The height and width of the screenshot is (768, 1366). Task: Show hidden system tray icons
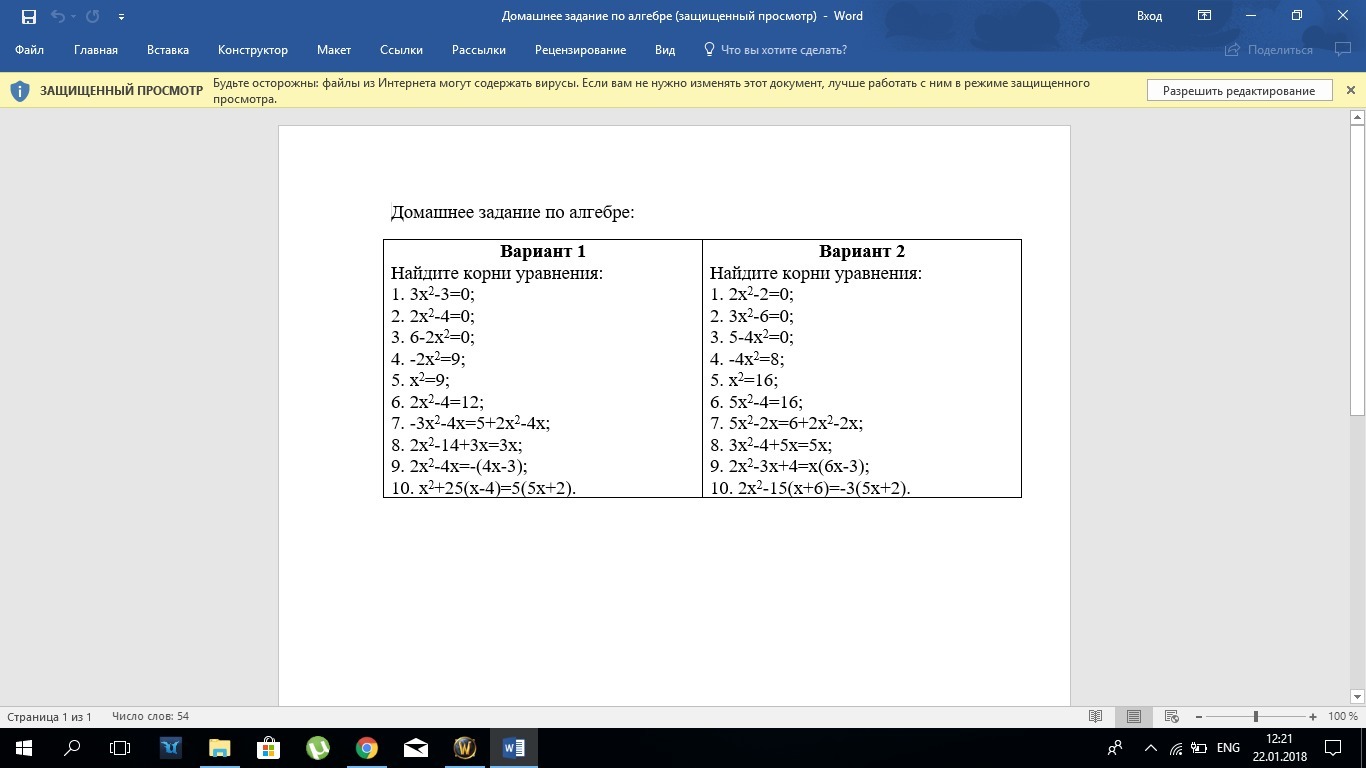(x=1150, y=748)
